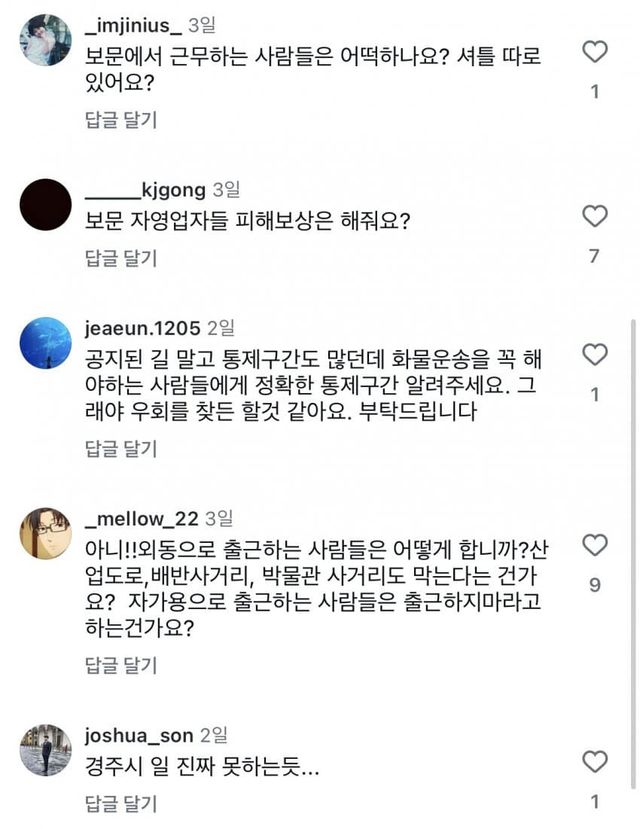Tap joshua_son's profile photo
This screenshot has width=640, height=829.
pyautogui.click(x=46, y=750)
